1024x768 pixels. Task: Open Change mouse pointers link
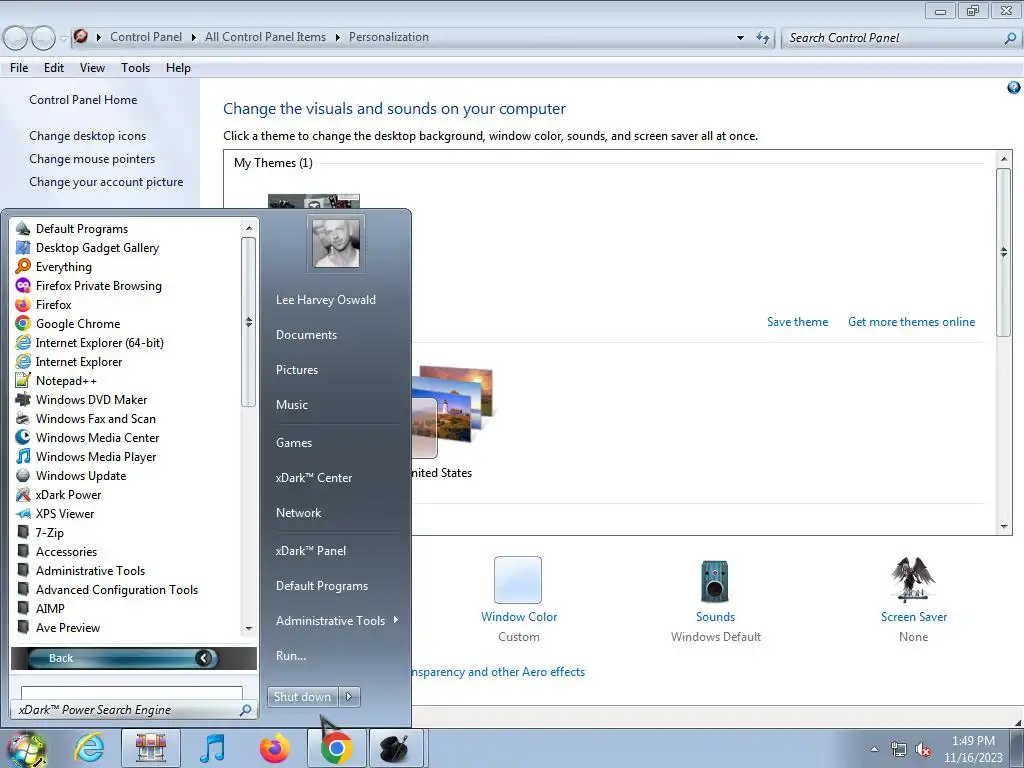coord(92,159)
